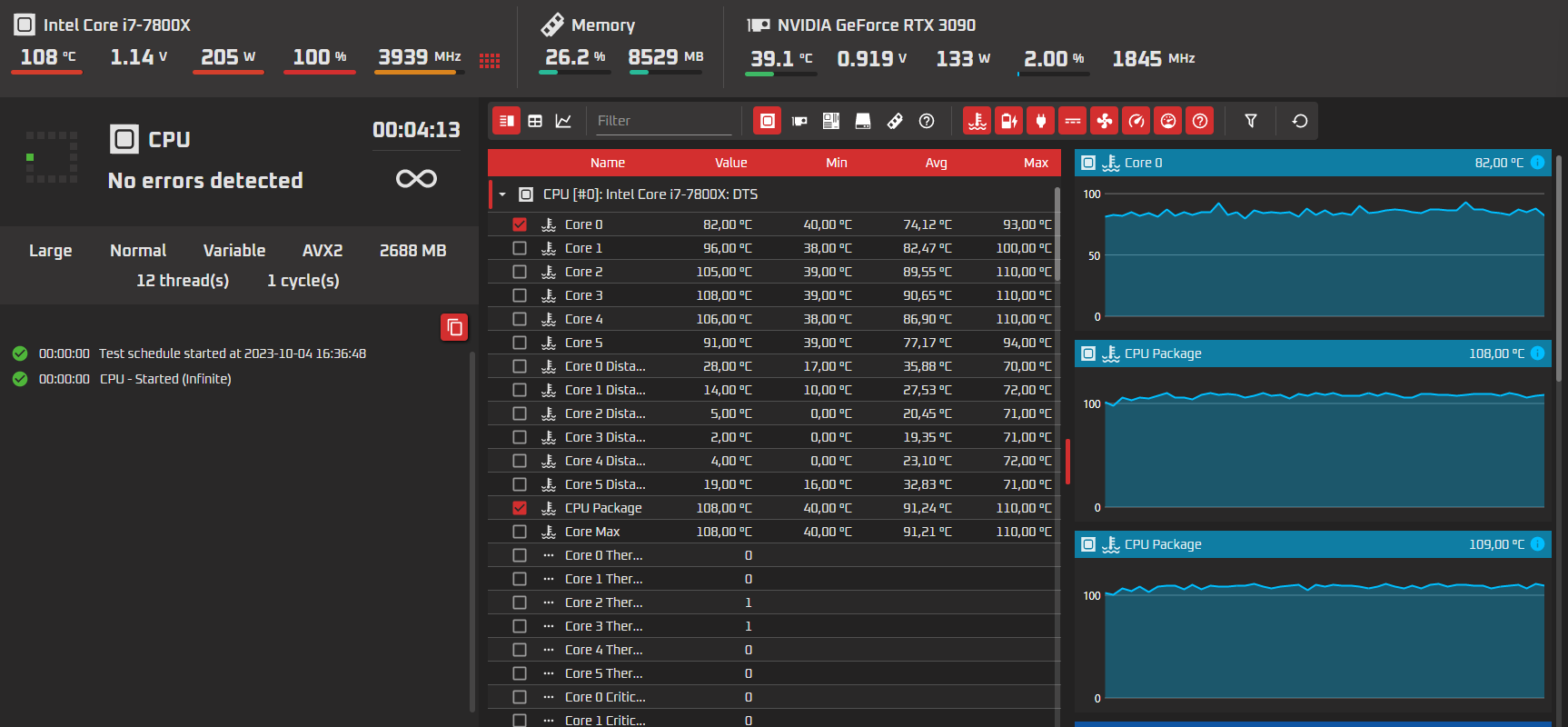
Task: Toggle the memory sensor filter icon
Action: tap(895, 121)
